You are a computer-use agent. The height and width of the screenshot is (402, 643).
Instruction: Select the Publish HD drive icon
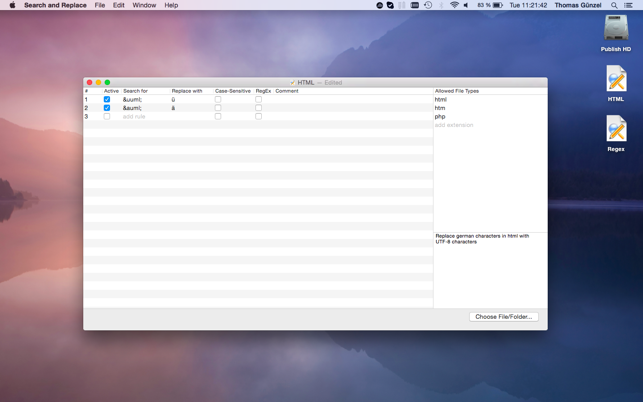tap(616, 28)
